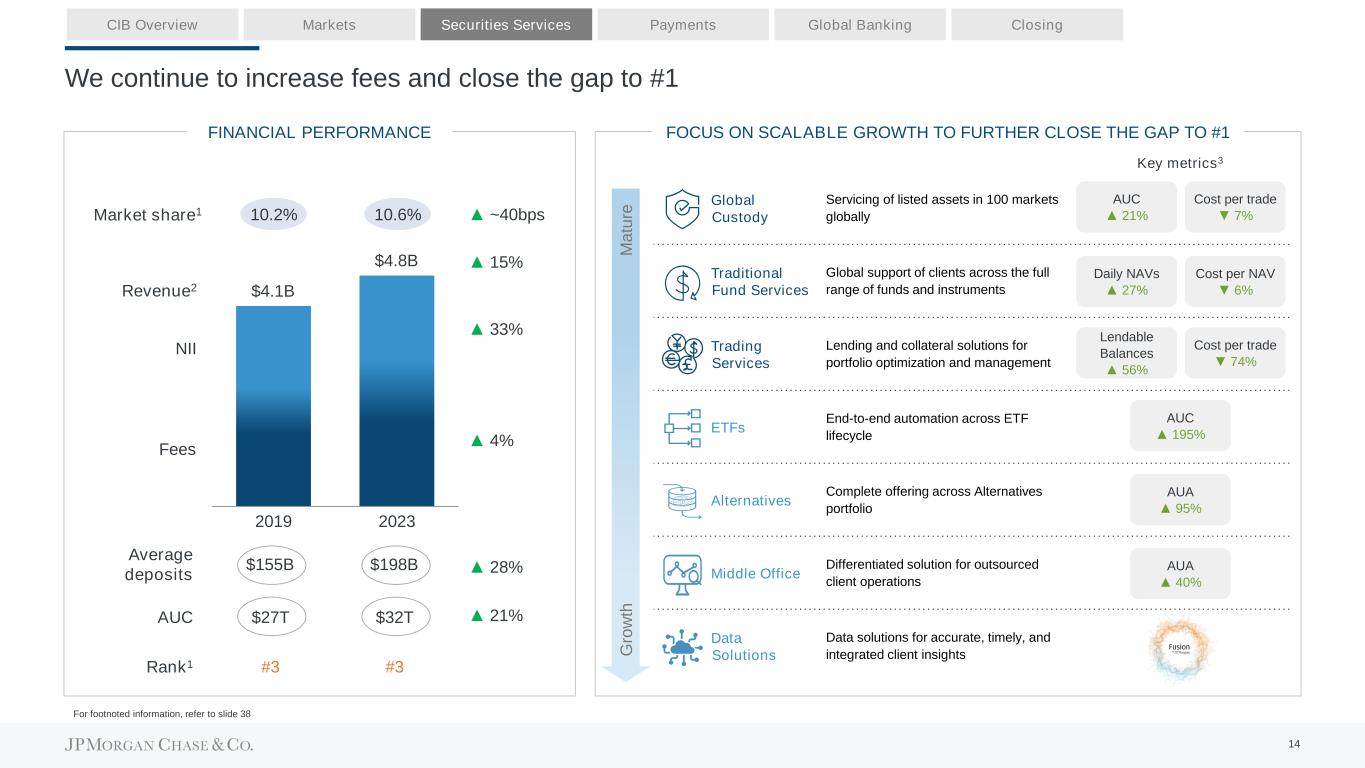The width and height of the screenshot is (1365, 768).
Task: Click the Alternatives database icon
Action: [x=682, y=501]
